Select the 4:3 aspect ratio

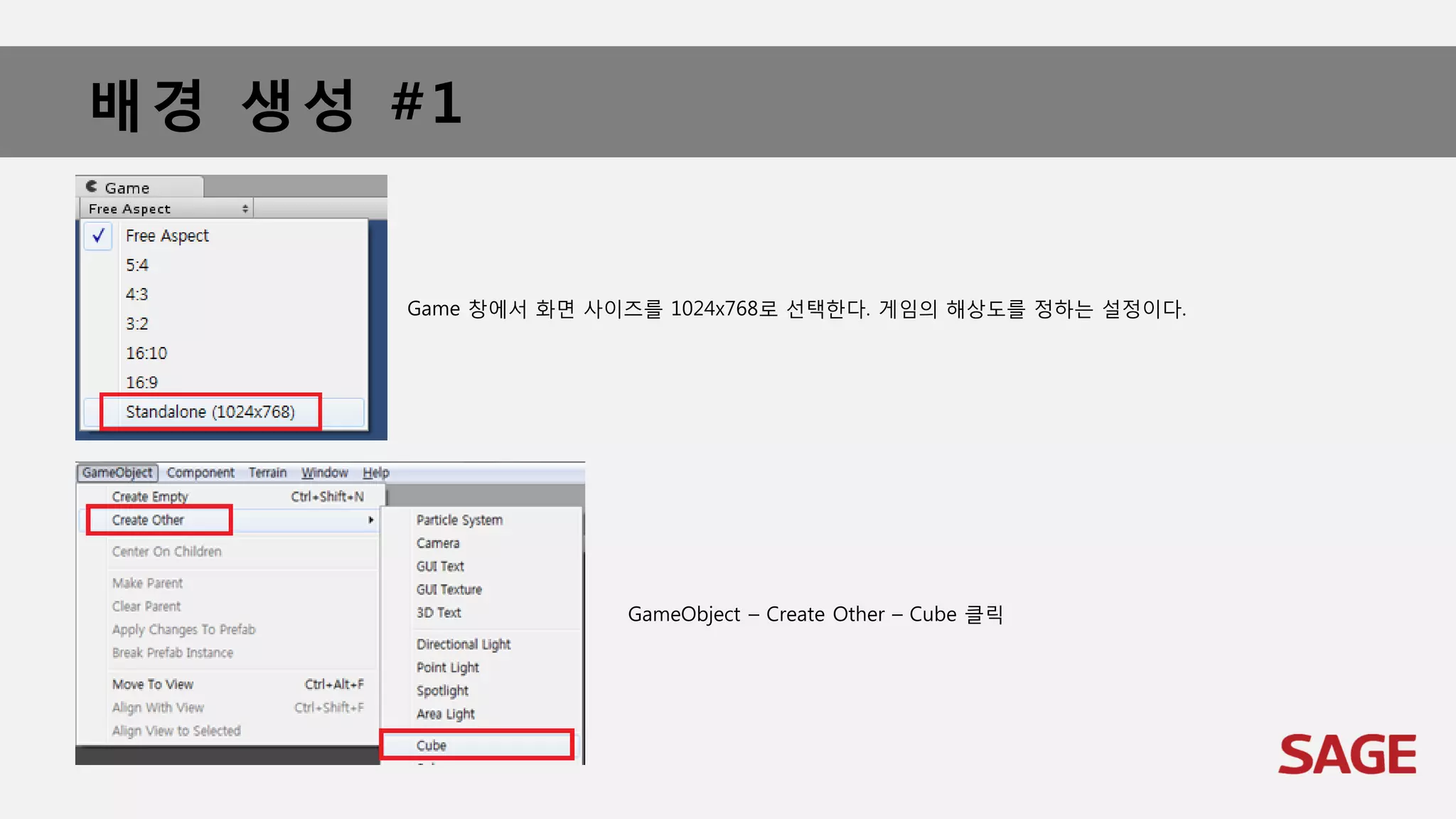coord(137,294)
